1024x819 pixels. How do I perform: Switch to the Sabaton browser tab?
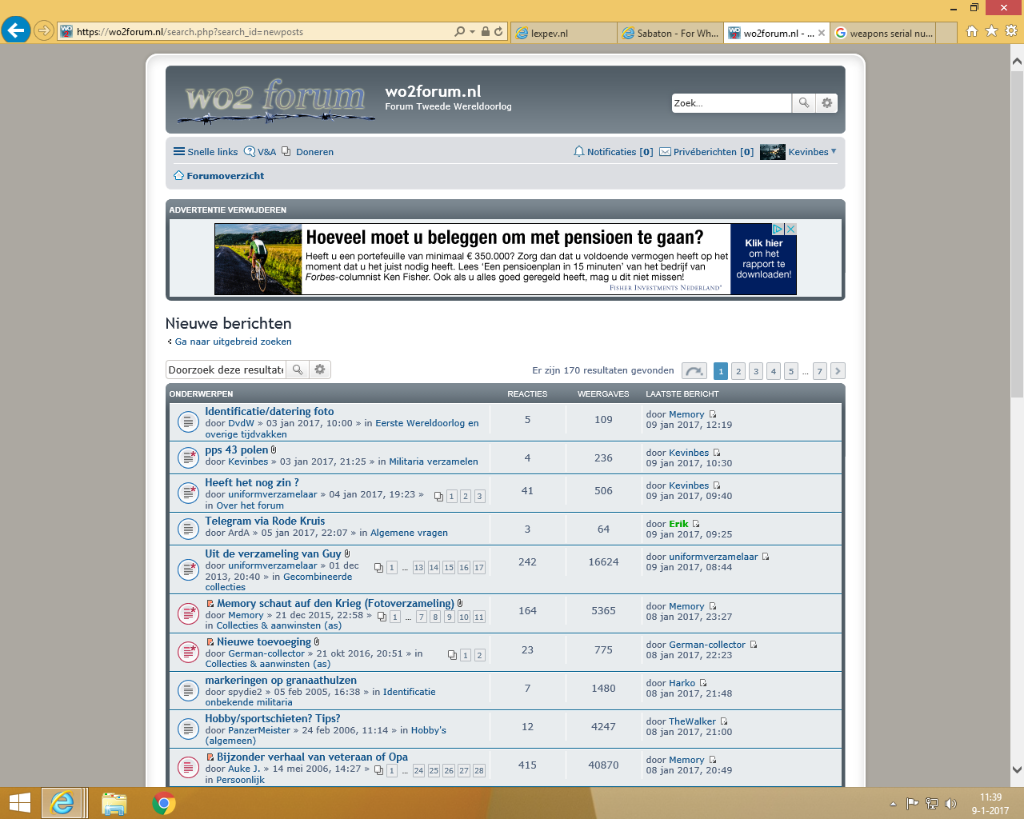[x=668, y=32]
